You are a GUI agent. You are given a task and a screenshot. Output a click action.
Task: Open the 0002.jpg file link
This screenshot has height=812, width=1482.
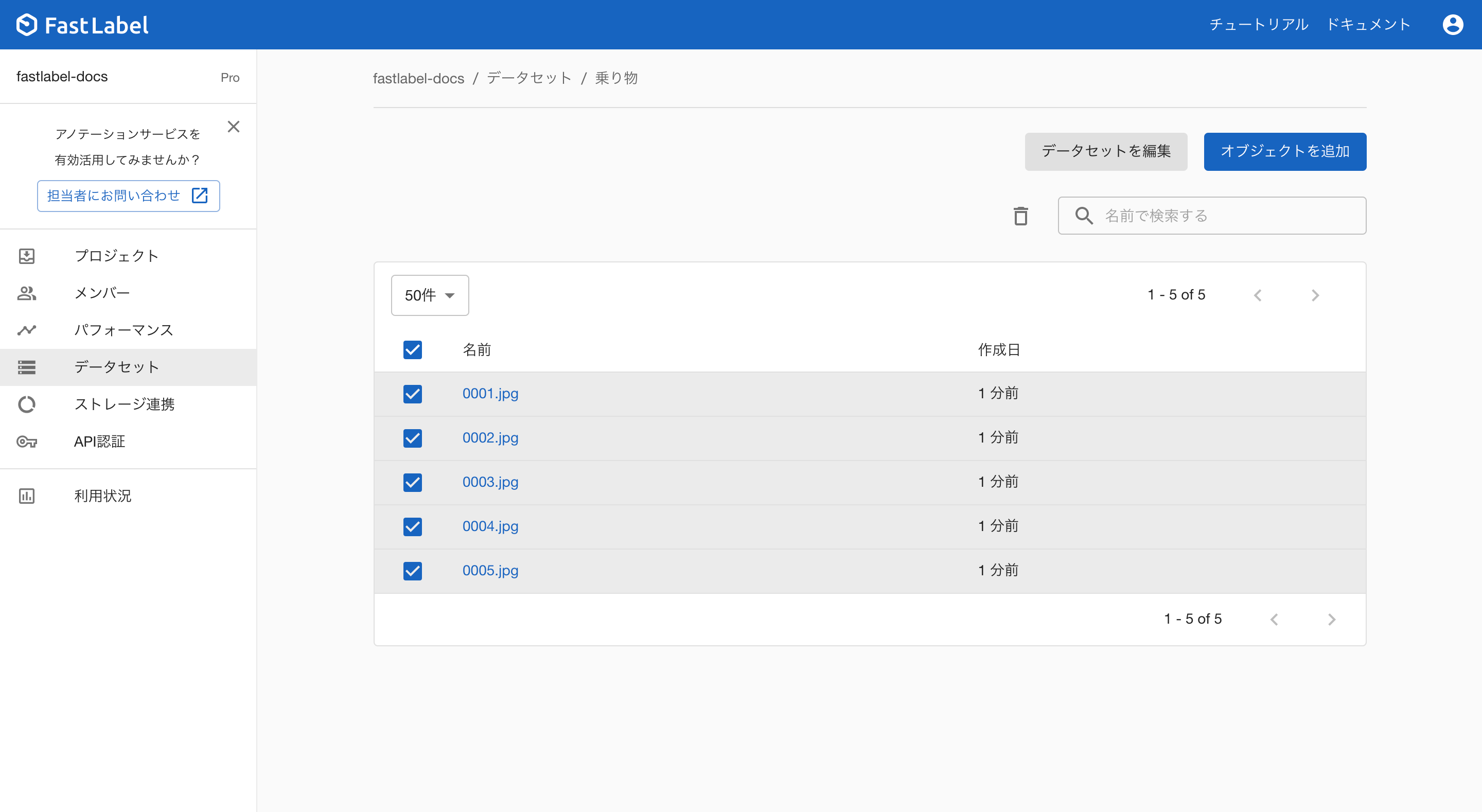490,438
